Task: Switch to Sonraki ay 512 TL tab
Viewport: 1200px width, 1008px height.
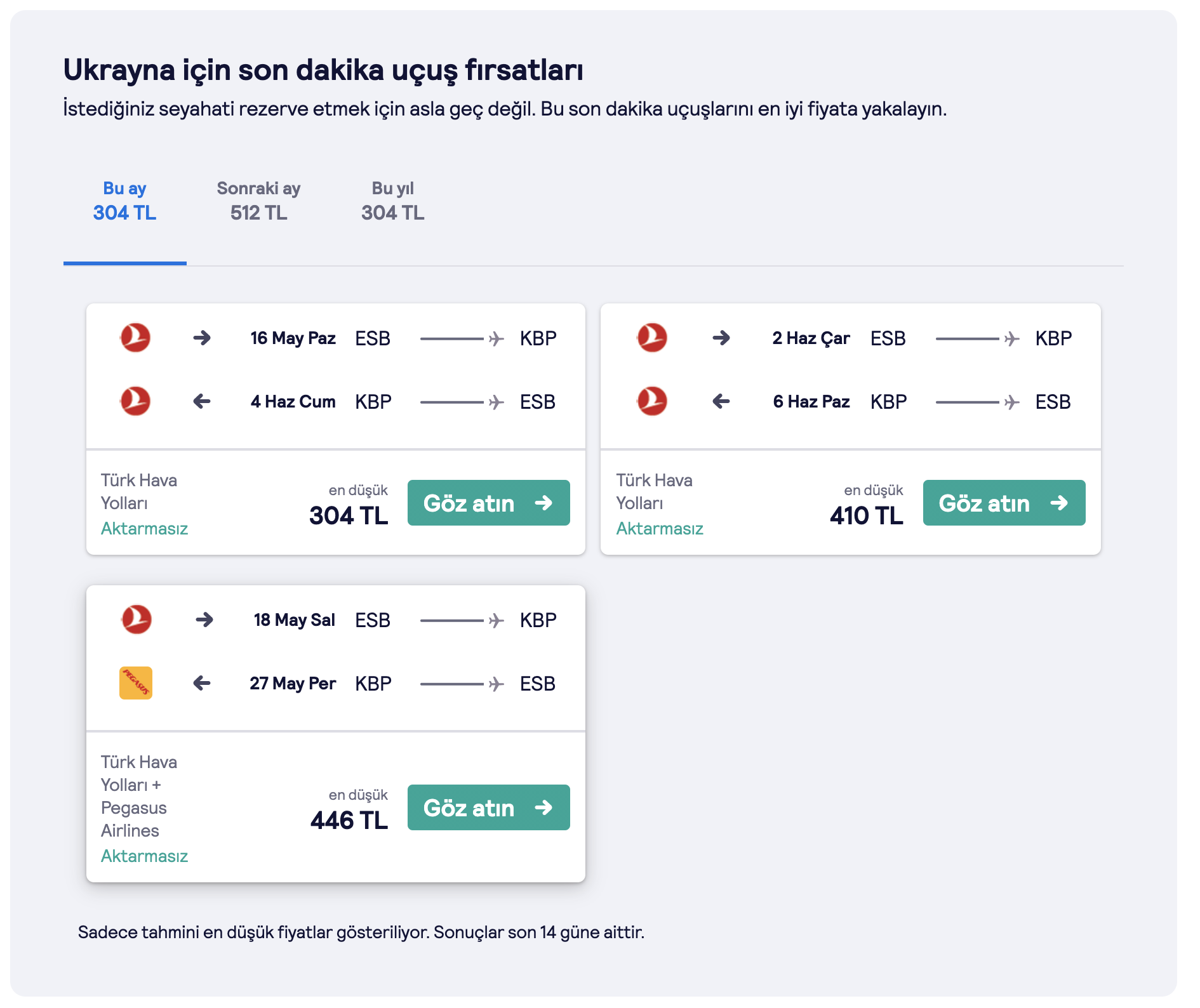Action: (258, 201)
